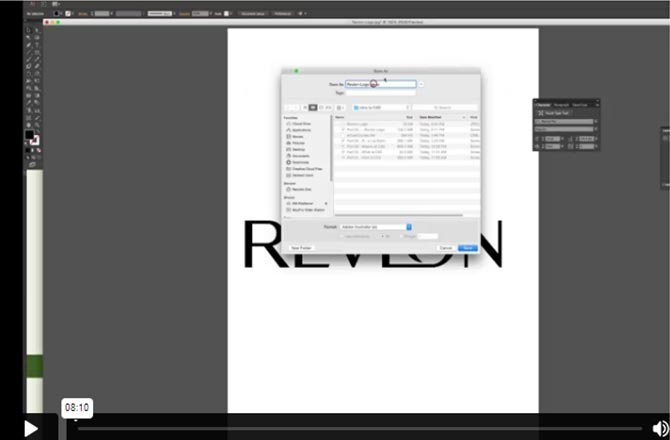Click the Save As filename field
The height and width of the screenshot is (440, 670).
tap(380, 84)
